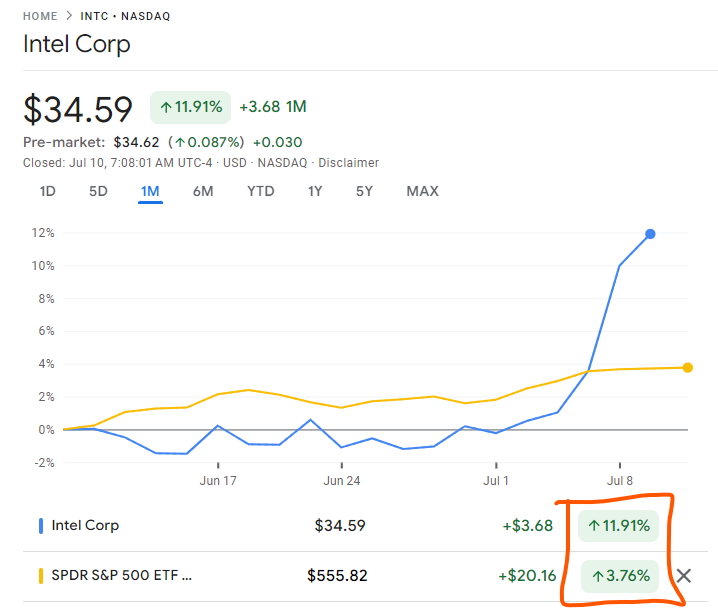Click the Intel row 11.91% change badge
The image size is (718, 613).
tap(618, 526)
